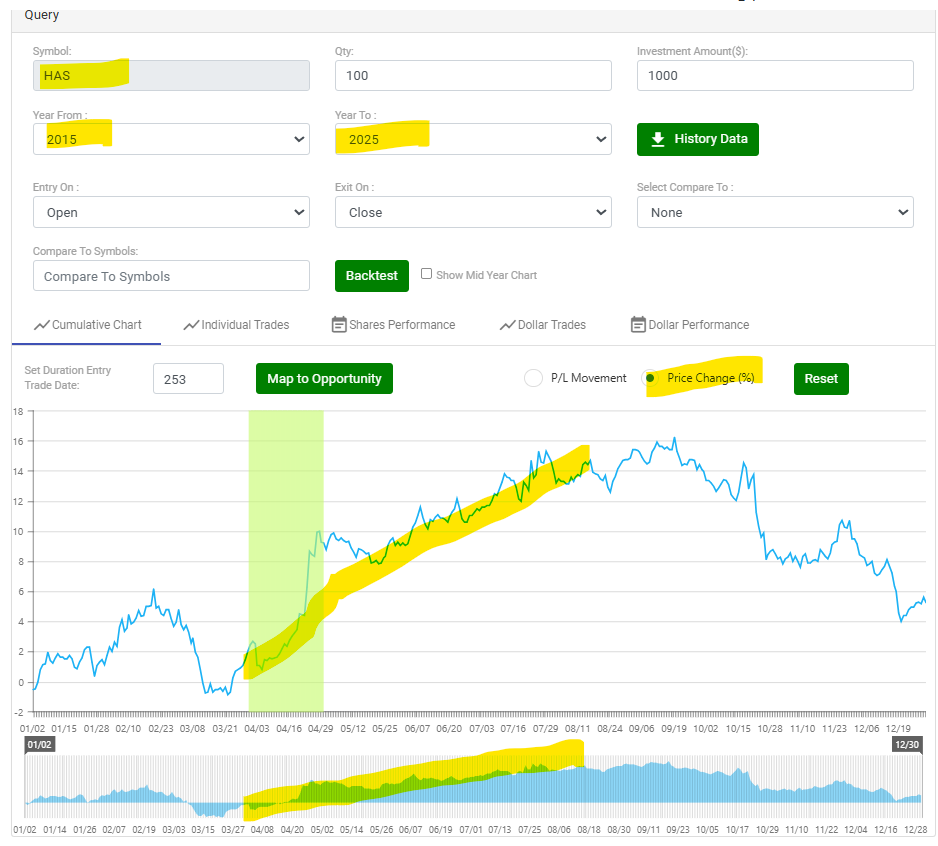938x846 pixels.
Task: Open the Individual Trades tab
Action: click(x=236, y=325)
